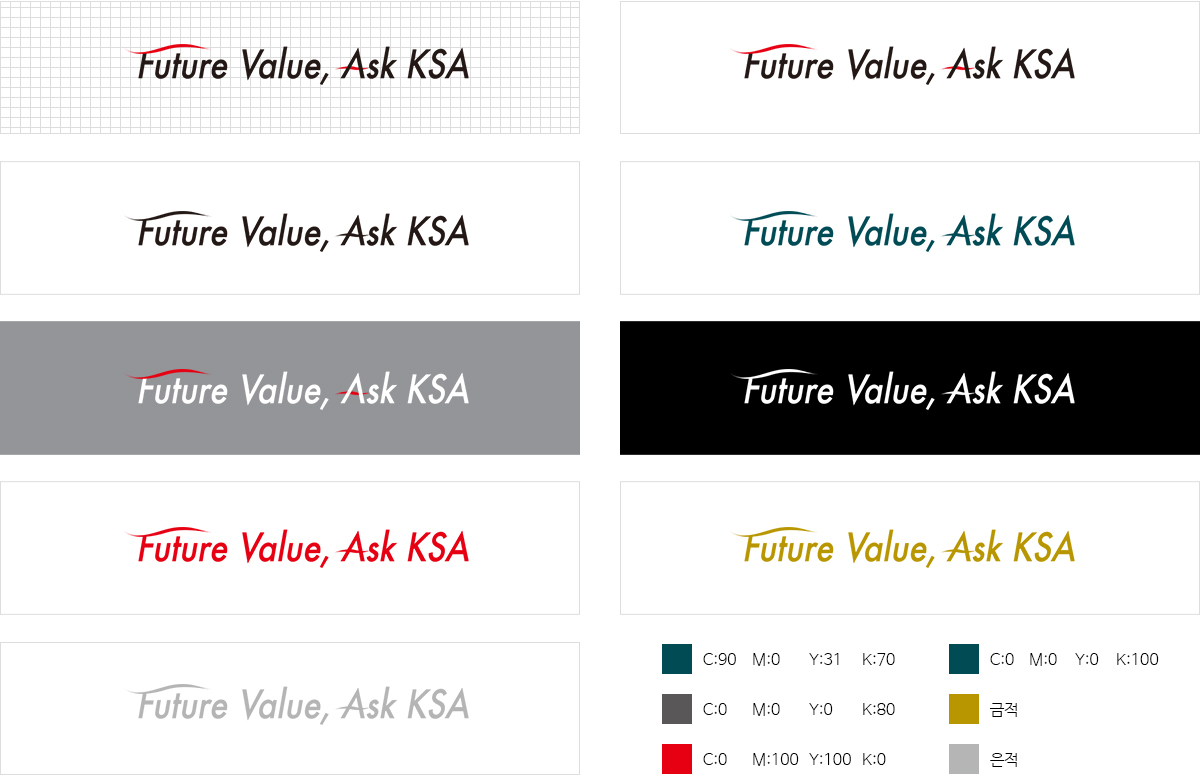The height and width of the screenshot is (775, 1200).
Task: Click the dark teal C:90 color swatch
Action: pyautogui.click(x=677, y=659)
